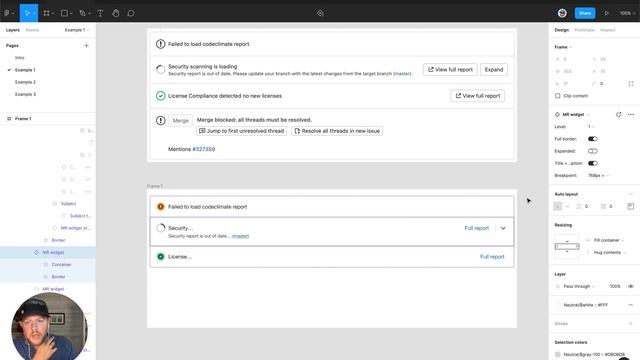Add a new page with plus icon
The image size is (640, 360).
(86, 46)
